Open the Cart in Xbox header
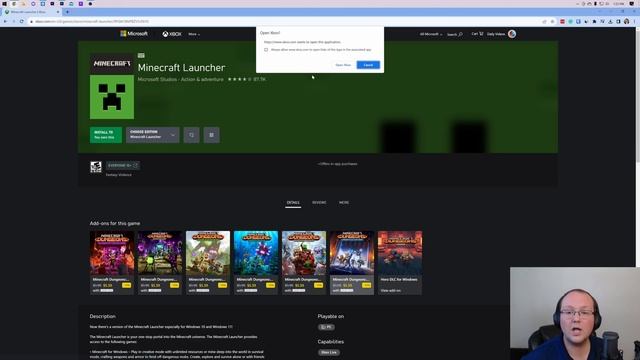640x360 pixels. pos(477,34)
